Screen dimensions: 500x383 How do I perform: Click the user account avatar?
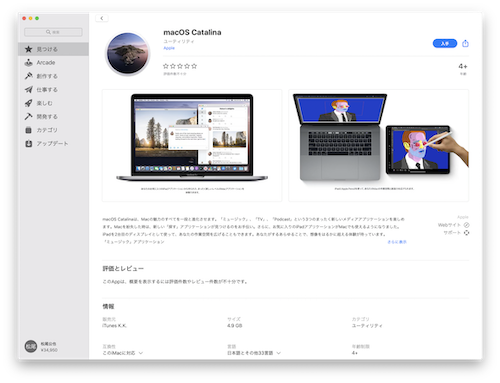click(31, 346)
